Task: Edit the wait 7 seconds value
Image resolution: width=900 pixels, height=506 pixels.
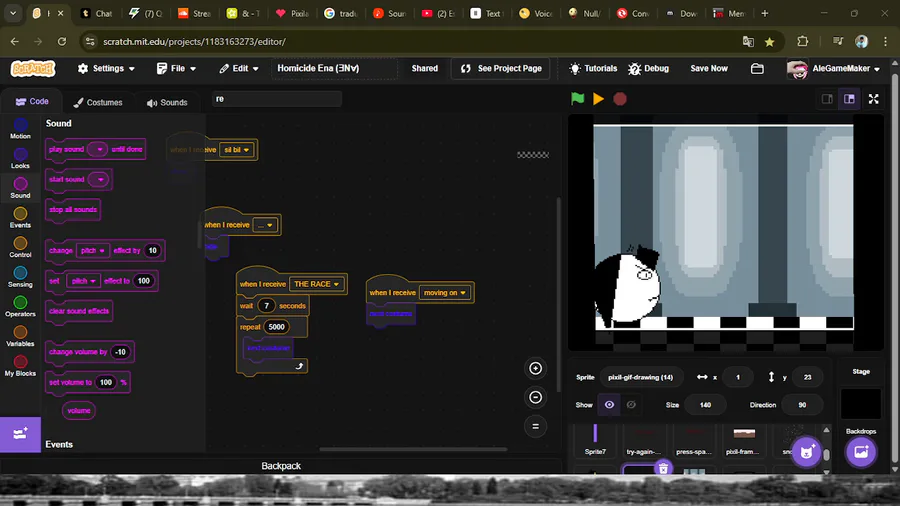Action: 266,306
